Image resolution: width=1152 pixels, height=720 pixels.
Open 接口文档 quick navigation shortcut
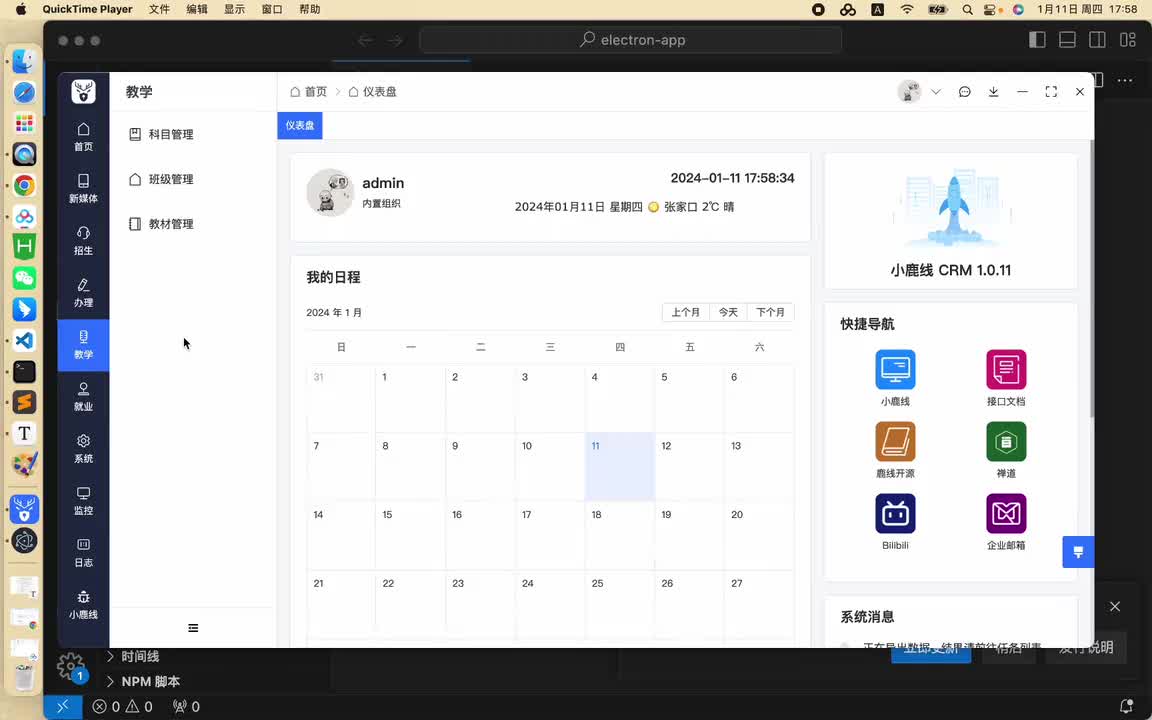pos(1006,378)
